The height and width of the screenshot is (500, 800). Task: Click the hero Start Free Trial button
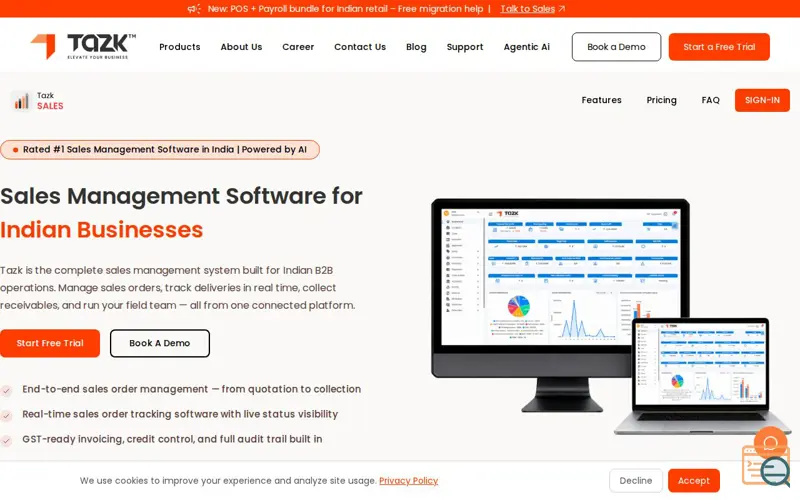[50, 343]
